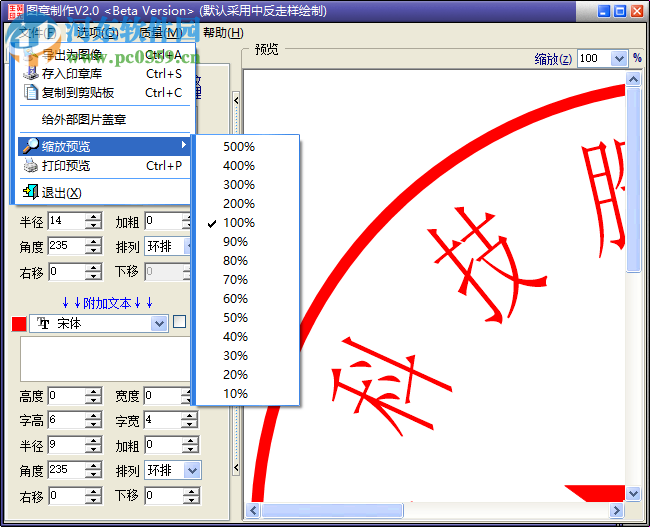Click the lower 半径 field showing 9
The height and width of the screenshot is (527, 650).
click(x=67, y=445)
